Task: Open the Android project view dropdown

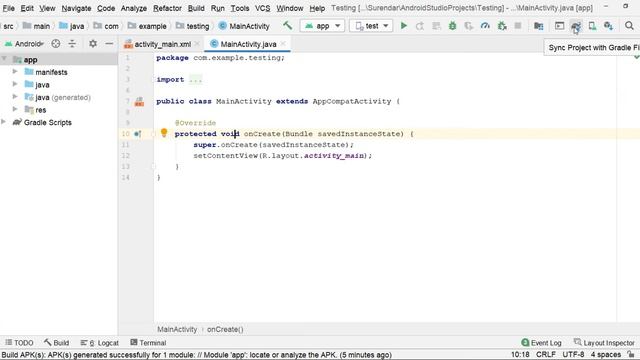Action: pyautogui.click(x=24, y=43)
